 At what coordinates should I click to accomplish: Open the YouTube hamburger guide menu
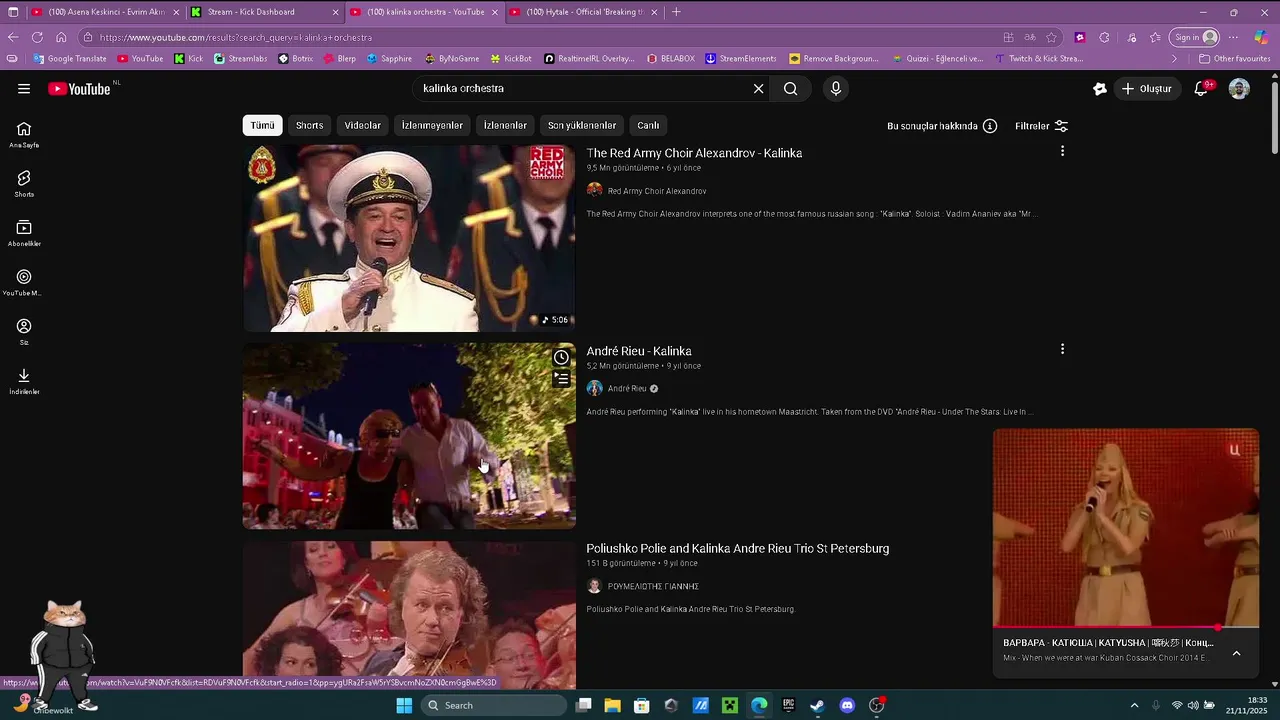(24, 88)
